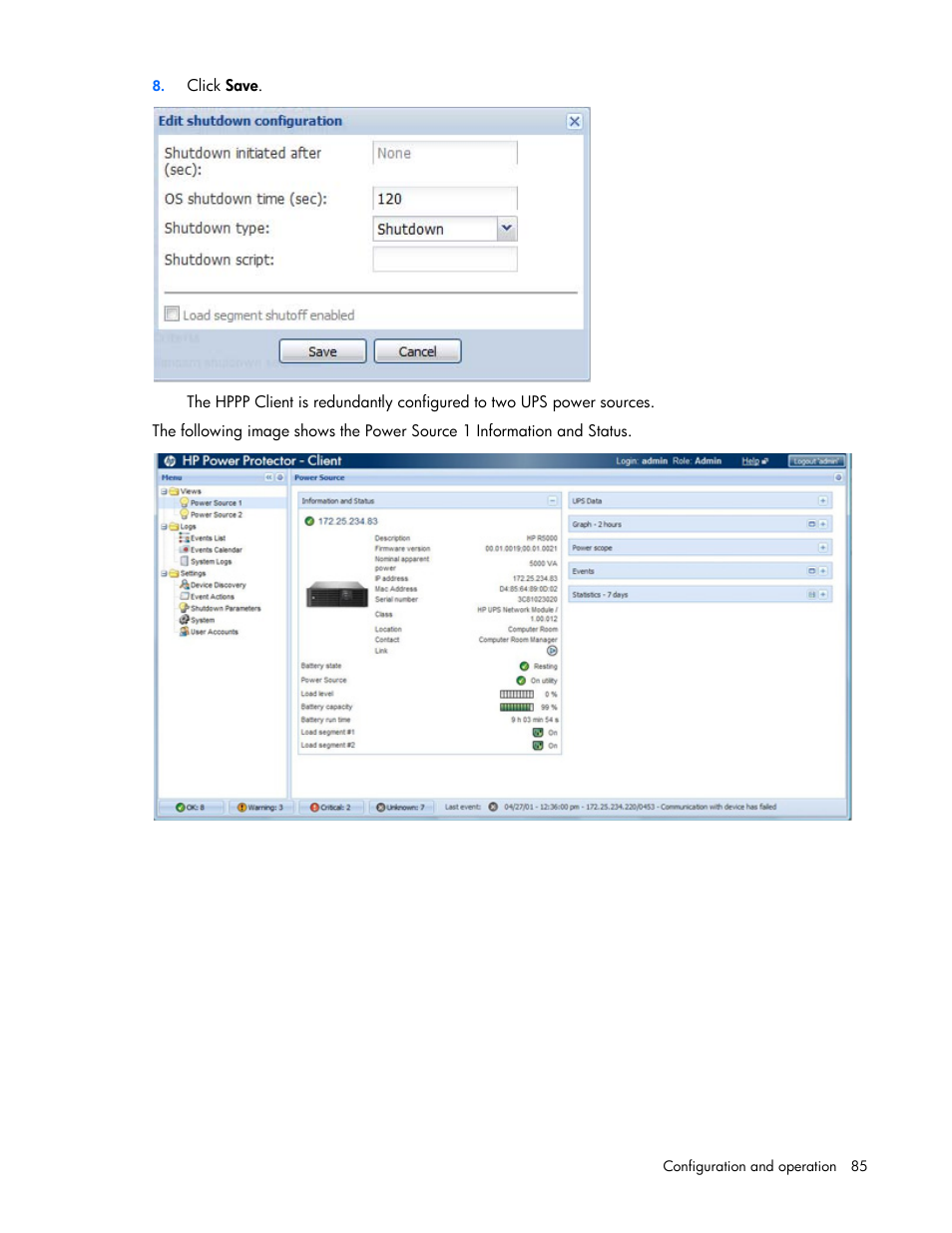Open Shutdown Parameters settings
The height and width of the screenshot is (1233, 952).
[x=225, y=608]
